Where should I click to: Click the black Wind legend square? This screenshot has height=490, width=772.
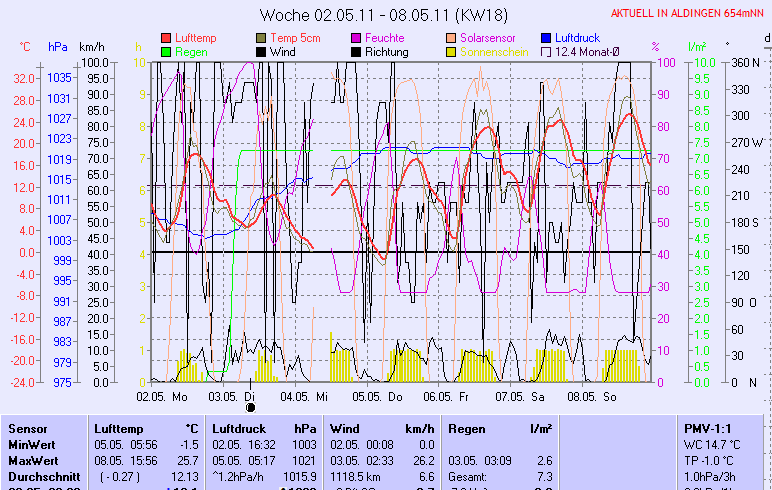tap(262, 52)
